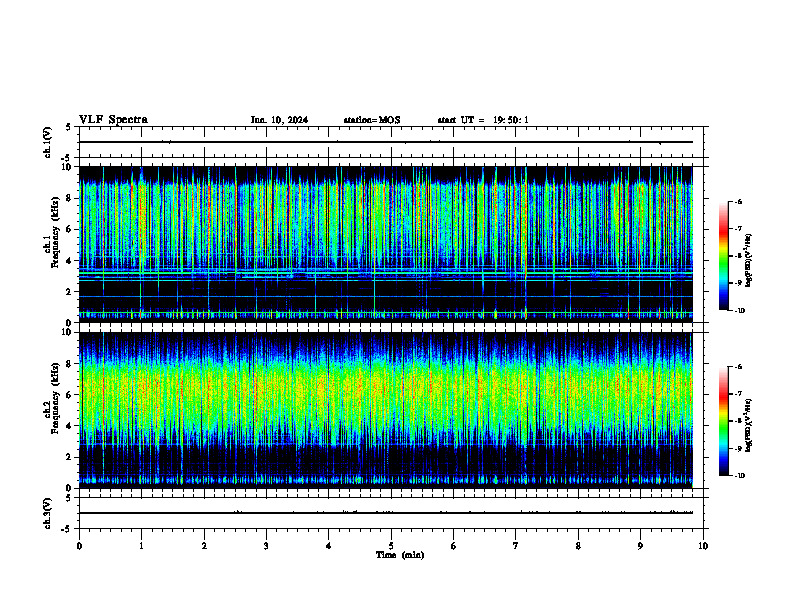The image size is (792, 612).
Task: Click time axis tick label "10"
Action: (703, 546)
